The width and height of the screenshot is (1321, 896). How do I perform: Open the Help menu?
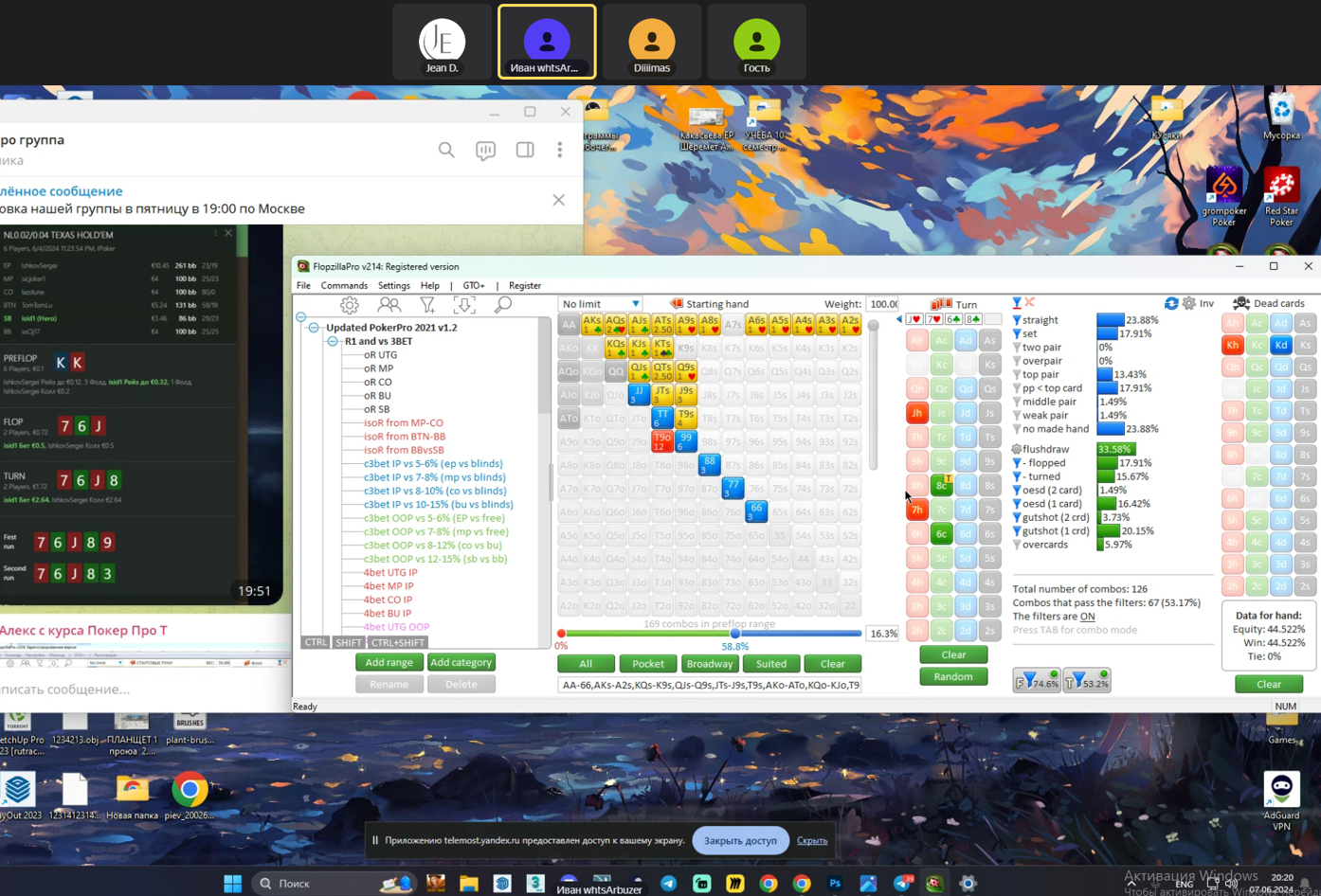point(430,286)
